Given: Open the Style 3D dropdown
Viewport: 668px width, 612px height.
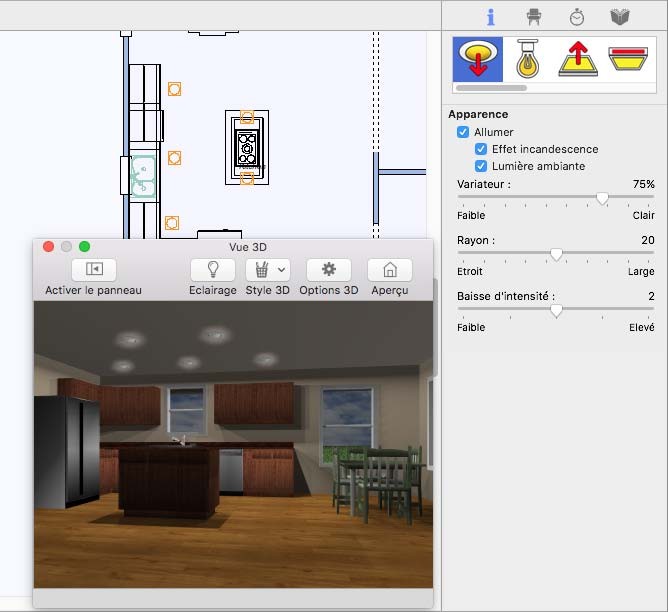Looking at the screenshot, I should click(267, 269).
